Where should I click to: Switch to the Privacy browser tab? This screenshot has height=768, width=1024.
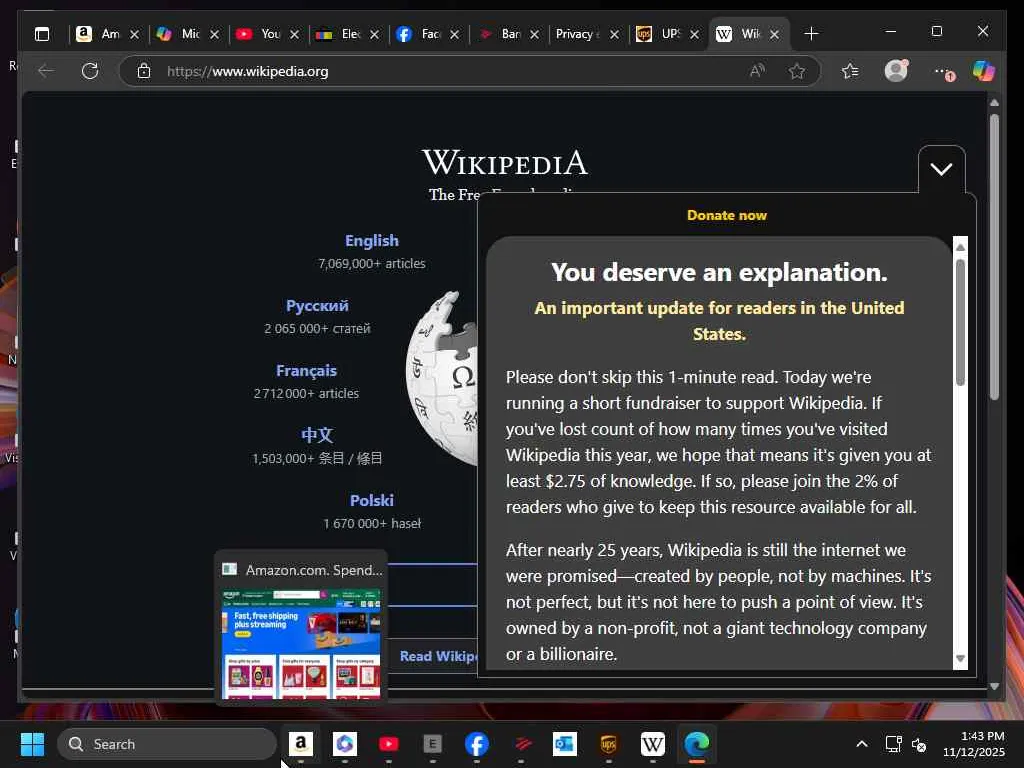587,34
